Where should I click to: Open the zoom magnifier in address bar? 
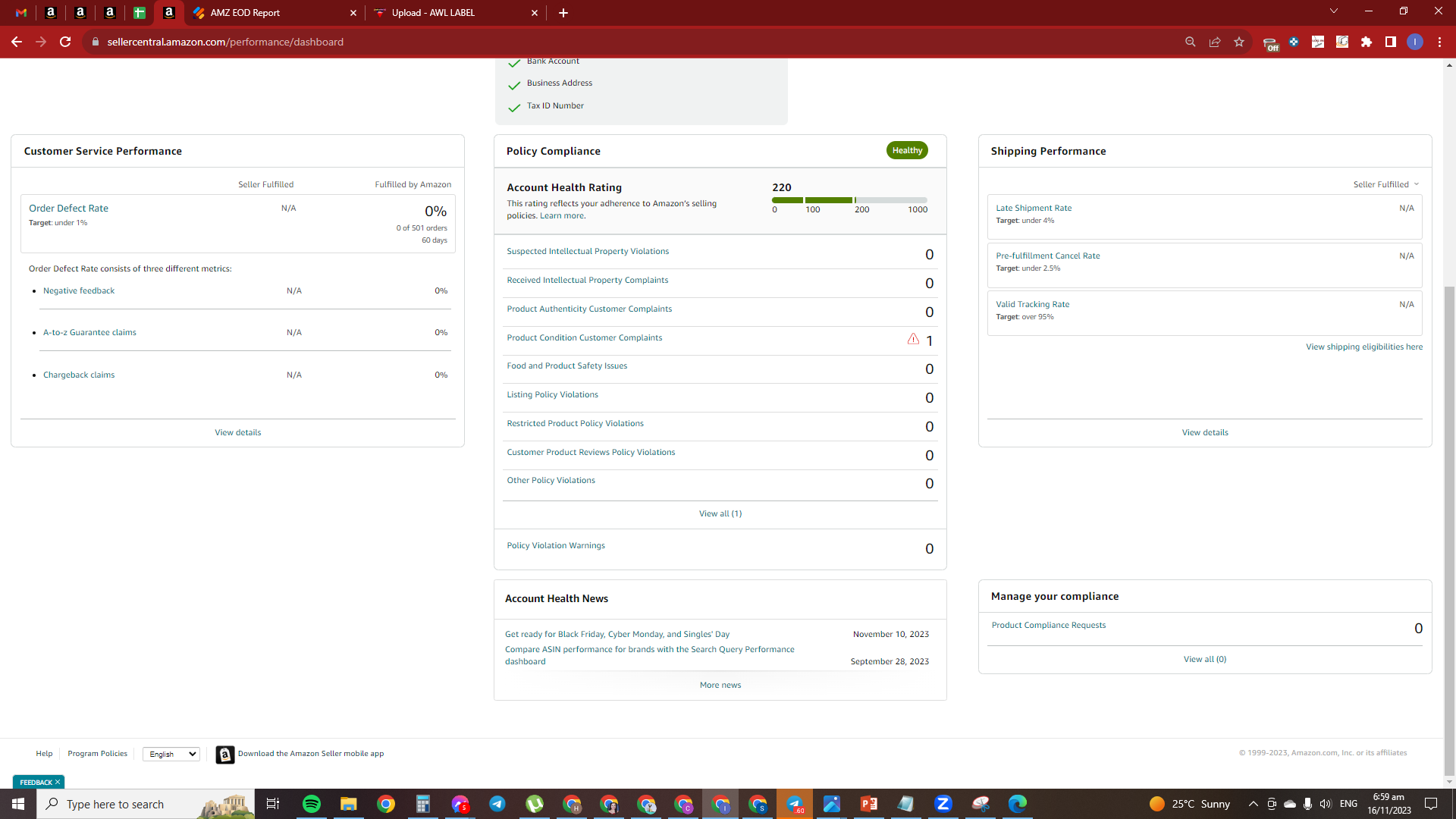pos(1191,42)
